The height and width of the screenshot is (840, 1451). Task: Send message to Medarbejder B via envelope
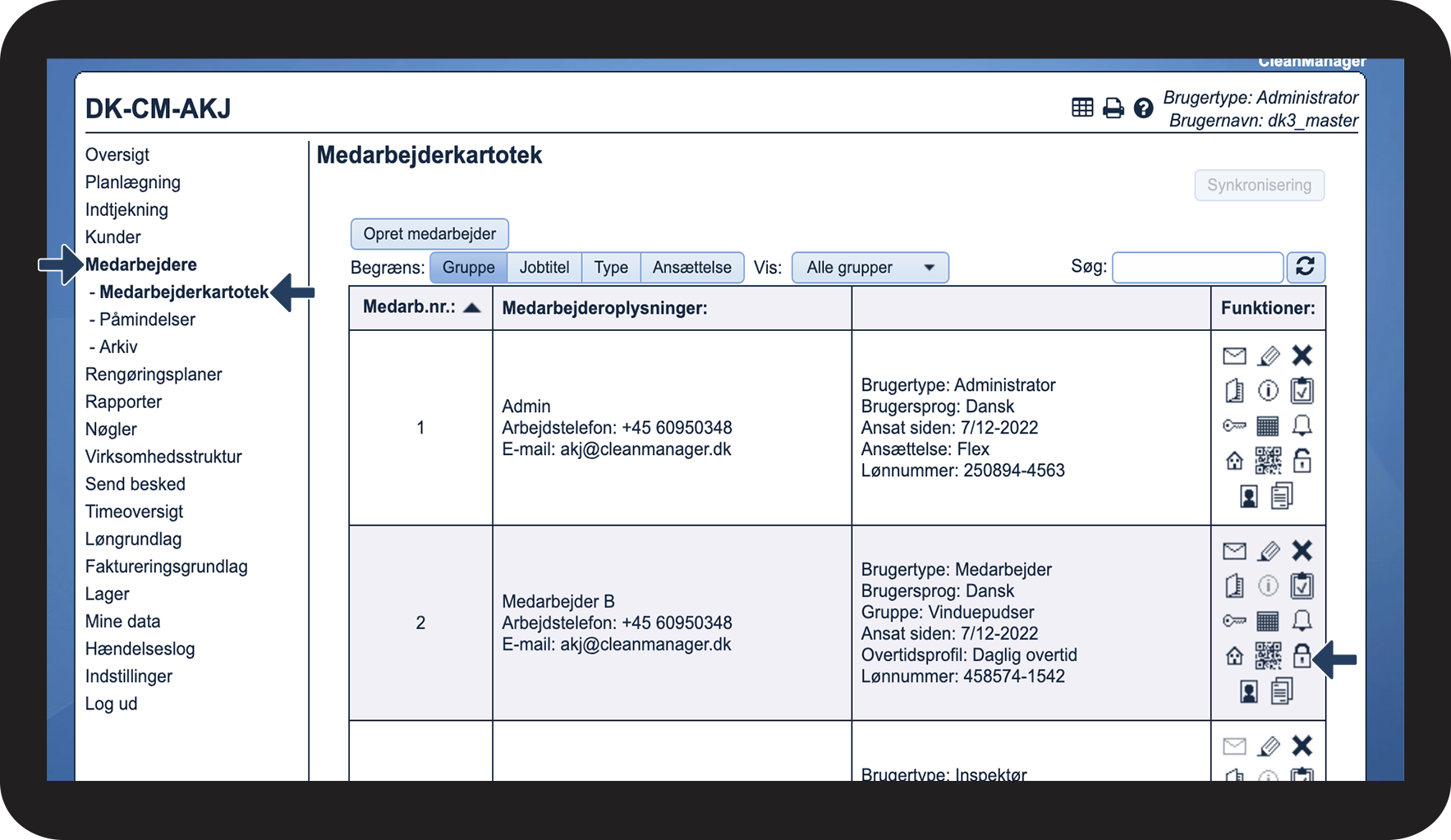pos(1234,551)
